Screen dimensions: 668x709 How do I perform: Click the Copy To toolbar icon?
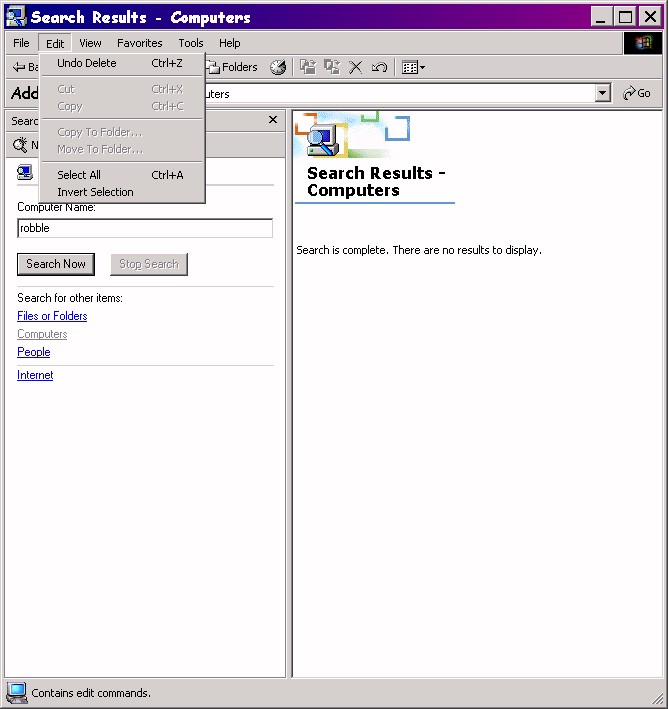332,67
